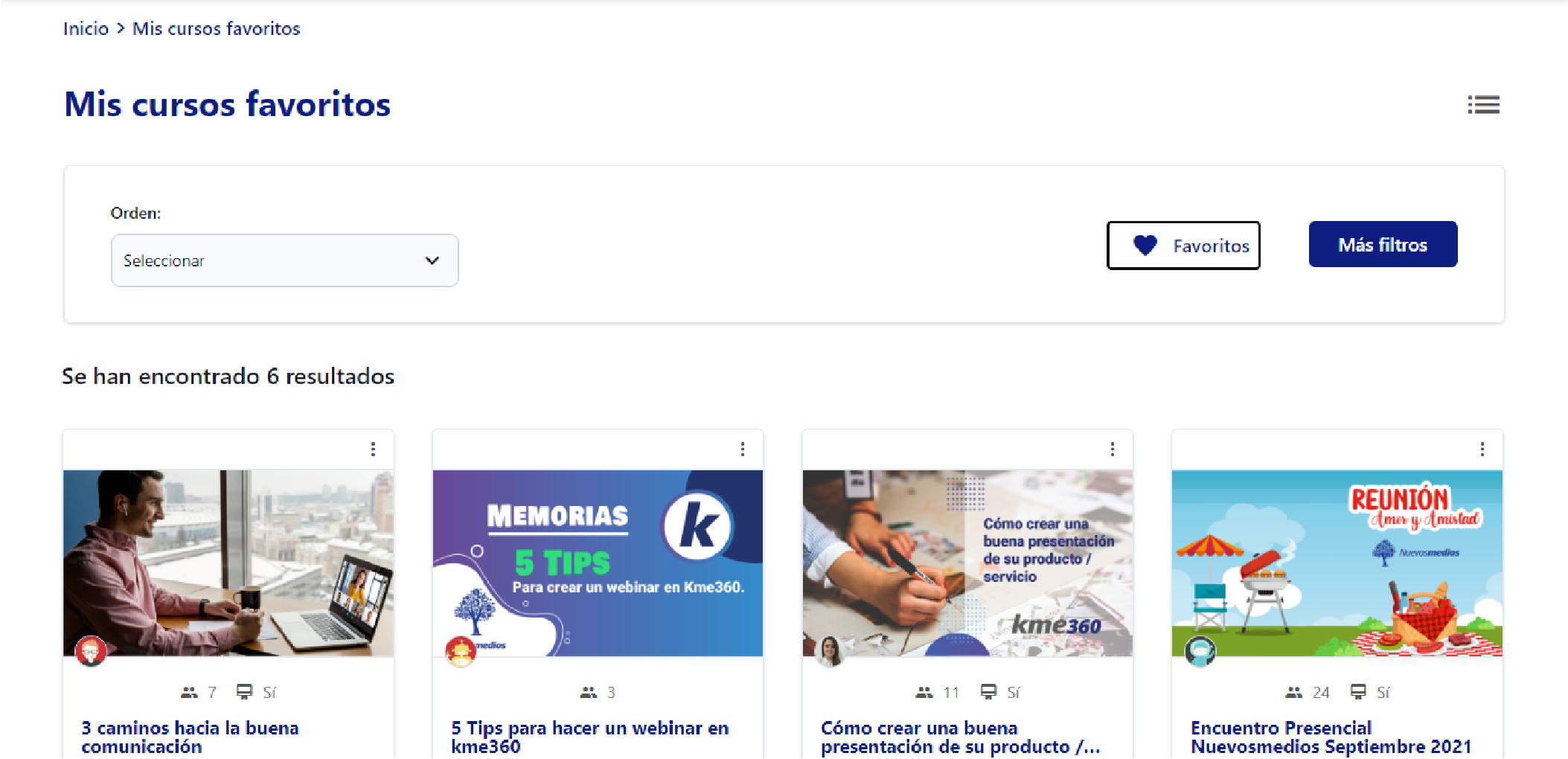Toggle the Favoritos heart filter
This screenshot has width=1568, height=759.
1183,246
